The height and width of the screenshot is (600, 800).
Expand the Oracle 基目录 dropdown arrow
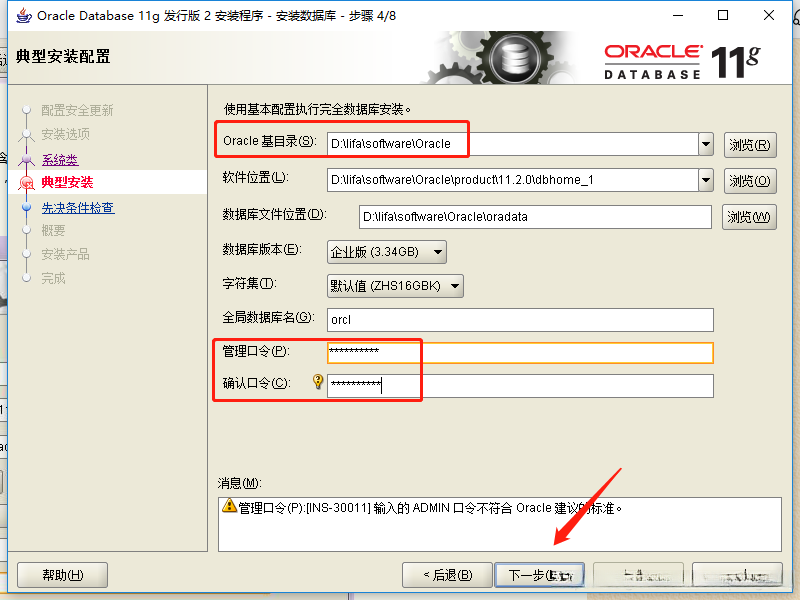coord(706,144)
